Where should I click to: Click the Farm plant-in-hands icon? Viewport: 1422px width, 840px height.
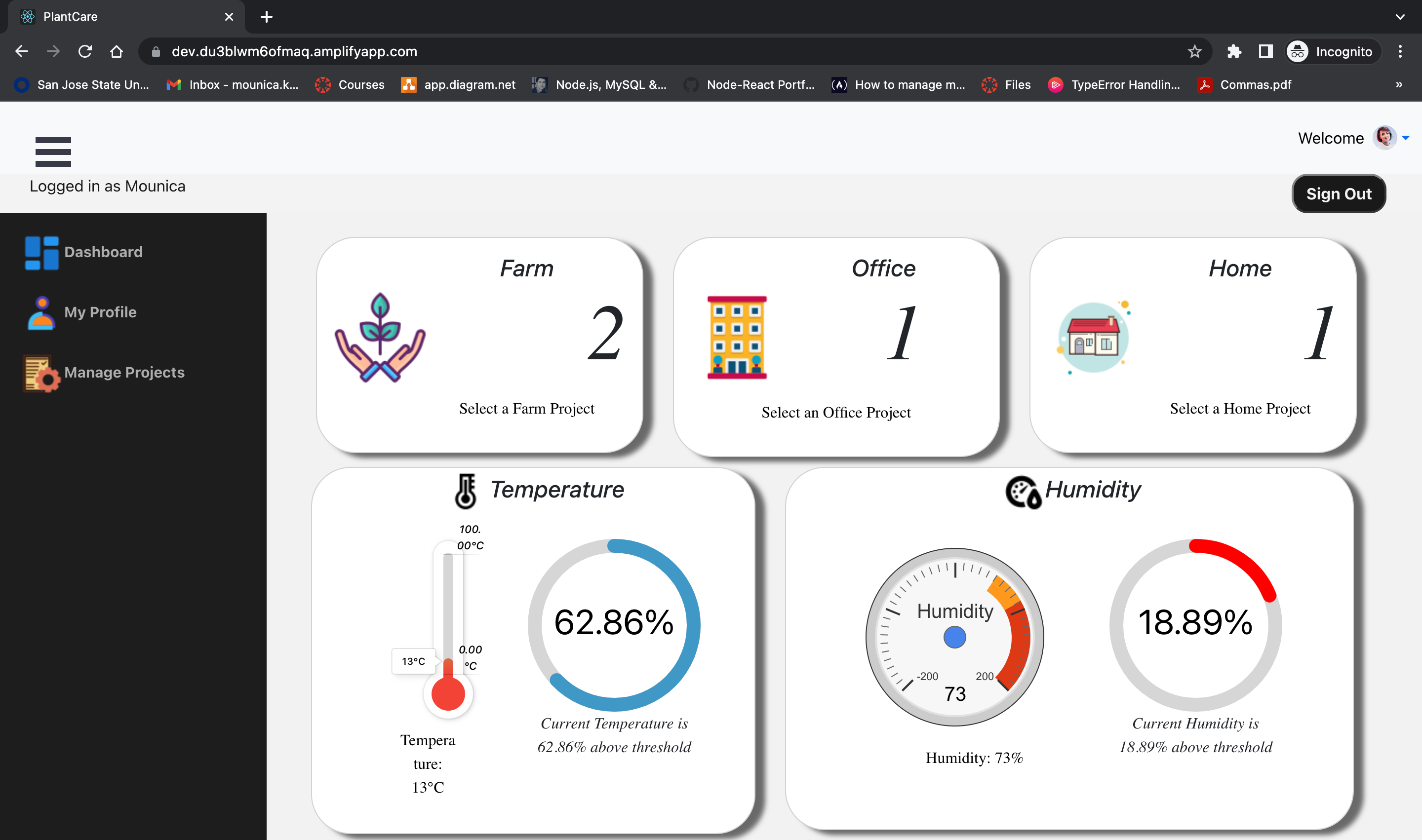point(379,338)
